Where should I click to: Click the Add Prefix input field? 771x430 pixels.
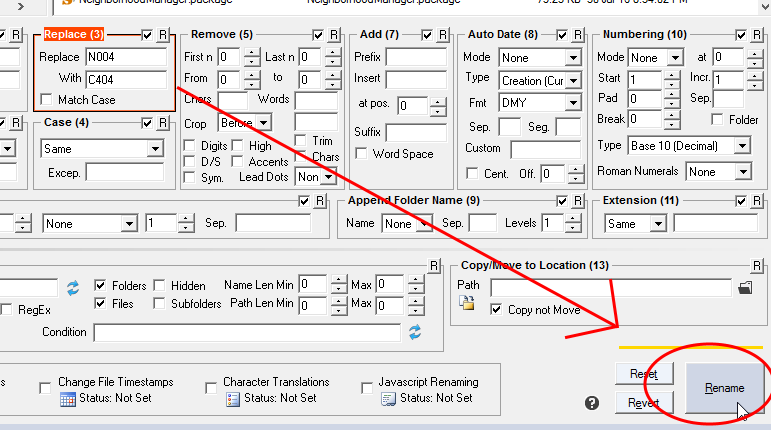(x=416, y=57)
